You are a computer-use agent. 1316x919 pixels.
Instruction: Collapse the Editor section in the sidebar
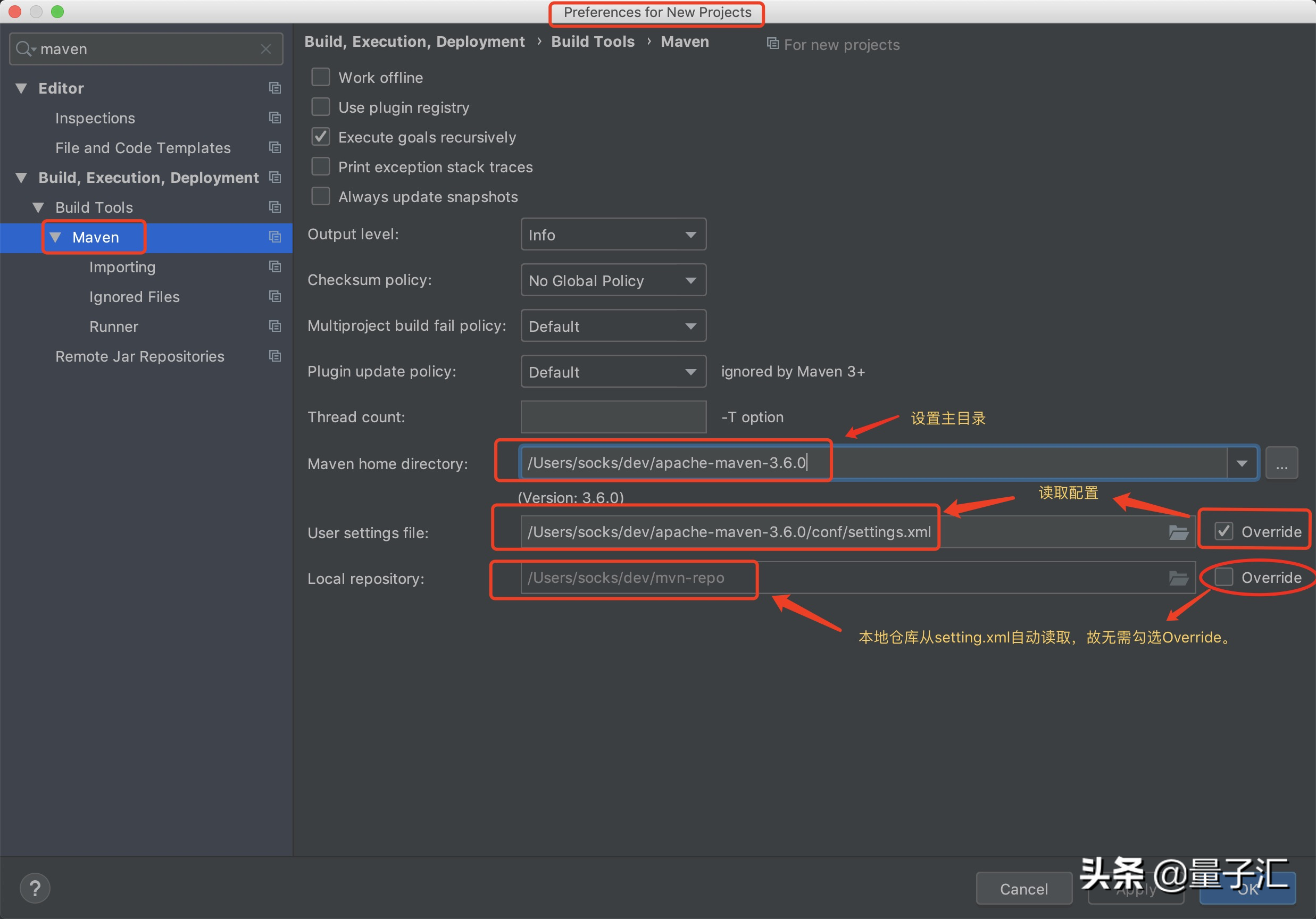click(x=21, y=88)
